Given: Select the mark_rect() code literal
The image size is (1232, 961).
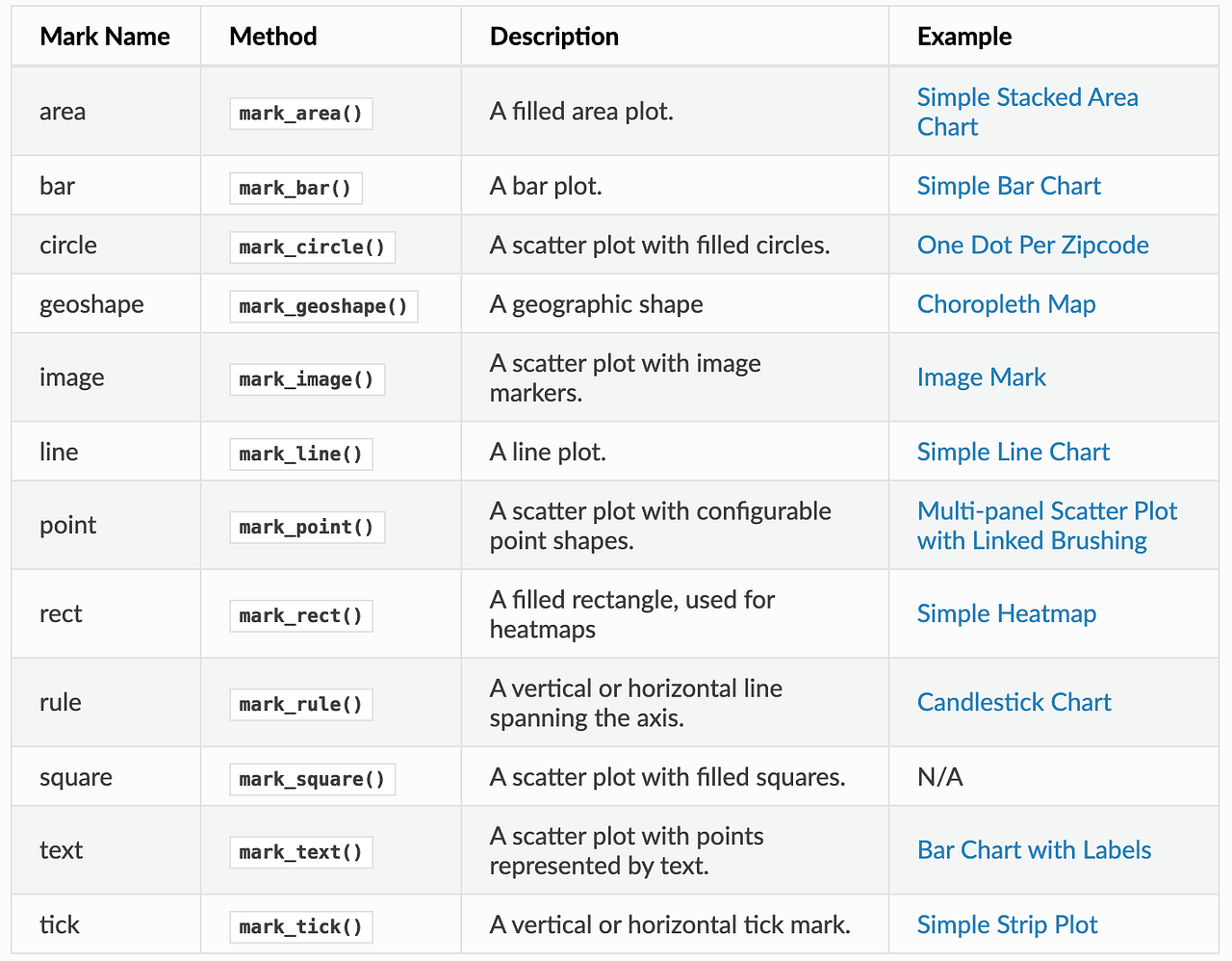Looking at the screenshot, I should 300,615.
